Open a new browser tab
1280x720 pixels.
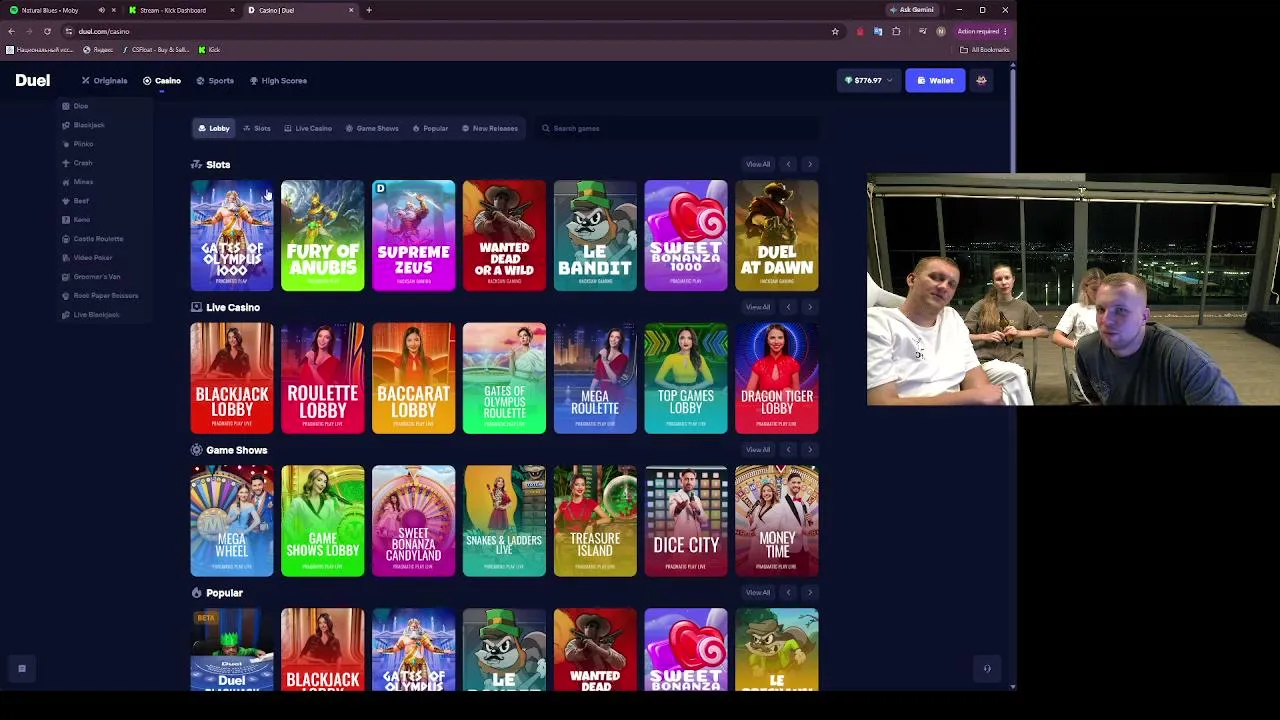tap(369, 10)
